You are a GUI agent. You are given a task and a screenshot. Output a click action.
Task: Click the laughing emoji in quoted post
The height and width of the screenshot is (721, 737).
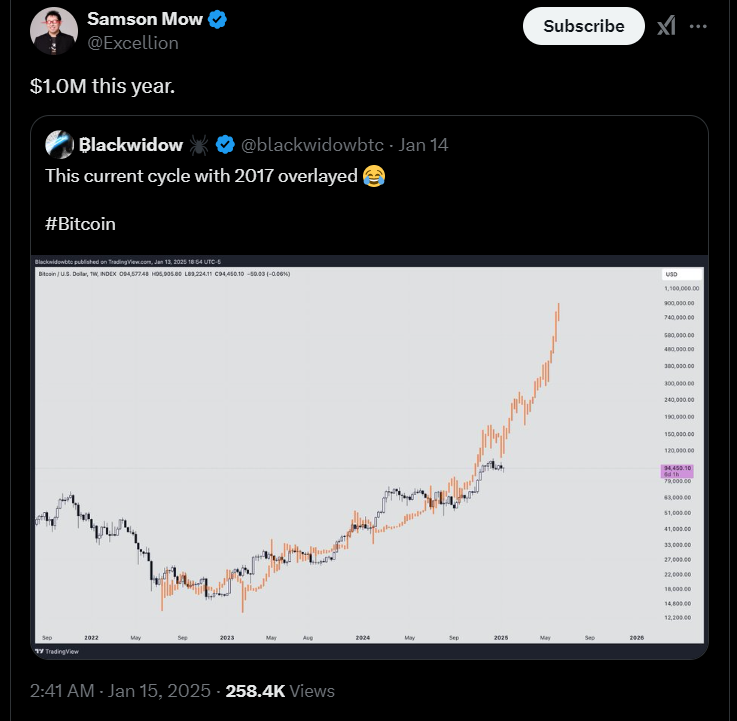[x=374, y=176]
